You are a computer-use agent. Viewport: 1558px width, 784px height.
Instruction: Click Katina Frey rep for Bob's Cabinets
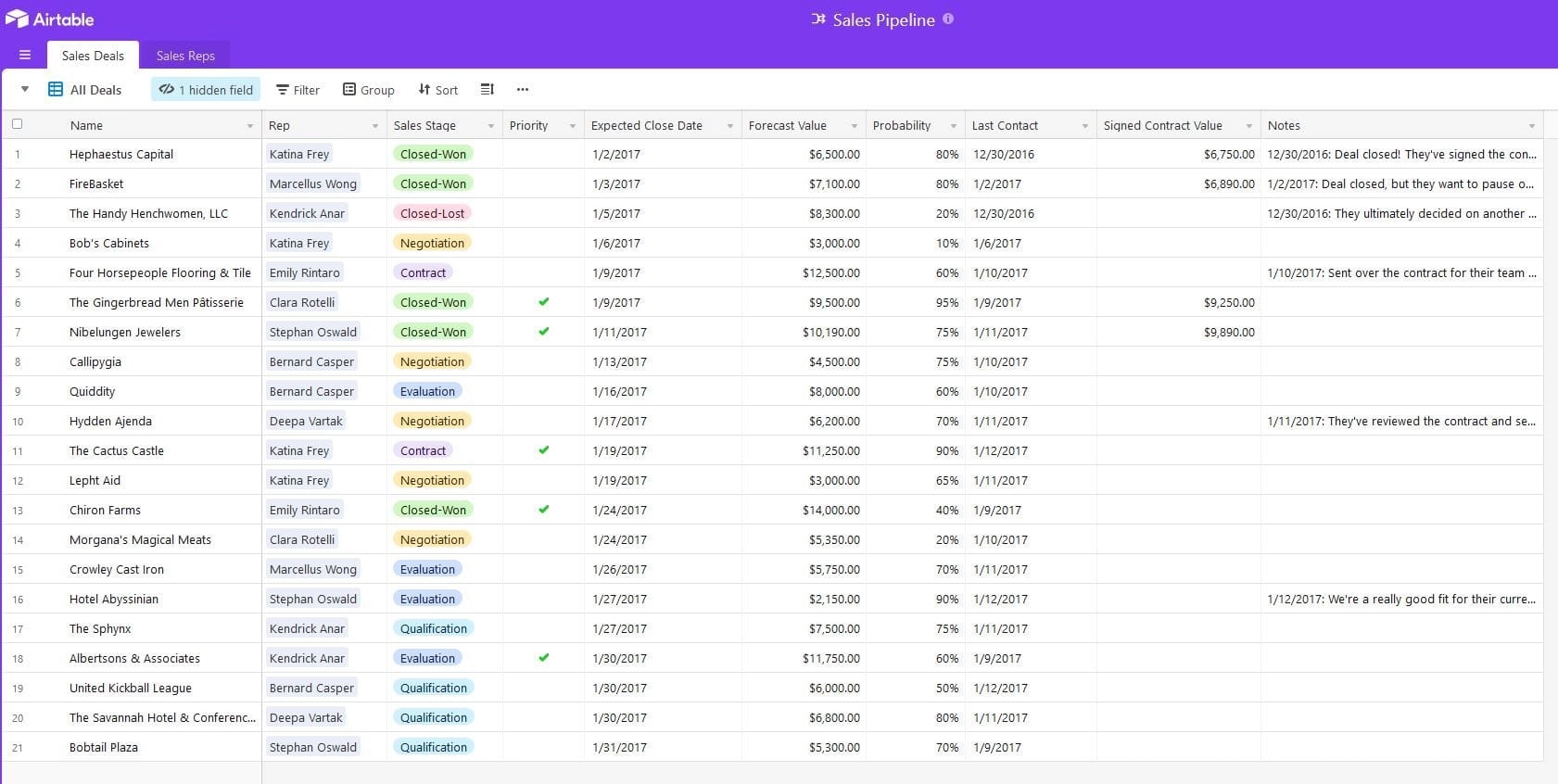[299, 243]
